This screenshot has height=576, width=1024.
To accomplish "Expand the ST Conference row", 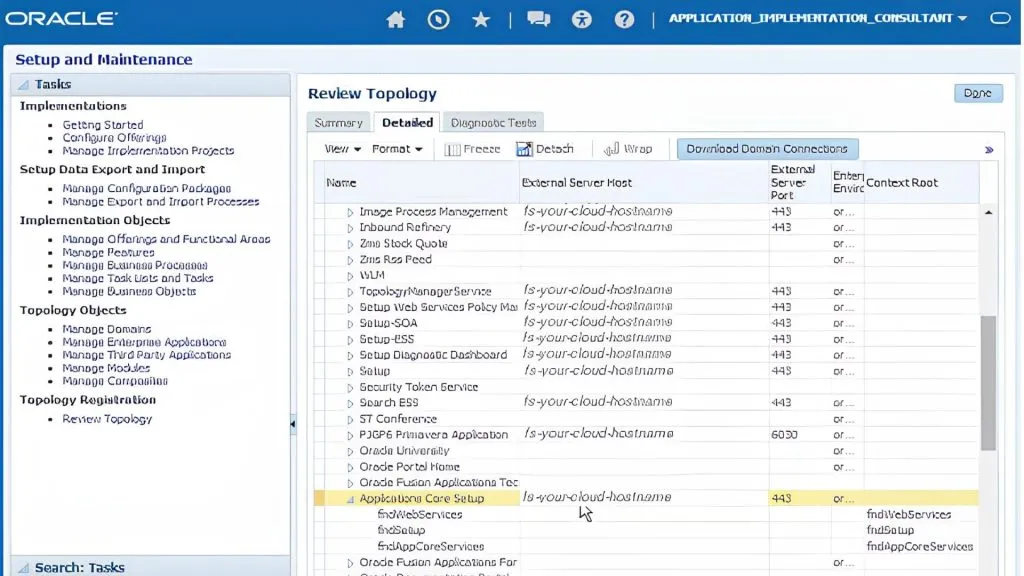I will (x=350, y=420).
